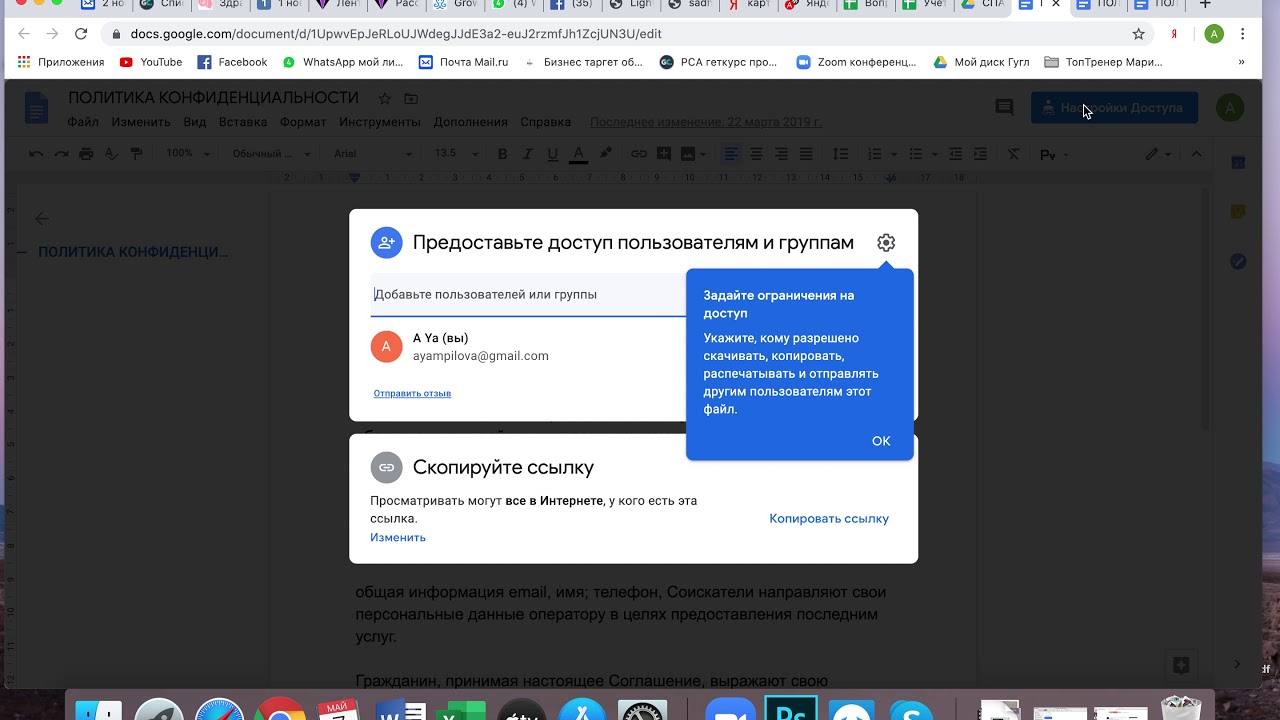This screenshot has width=1280, height=720.
Task: Select outline heading ПОЛИТИКА КОНФИДЕНЦИ...
Action: click(x=133, y=252)
